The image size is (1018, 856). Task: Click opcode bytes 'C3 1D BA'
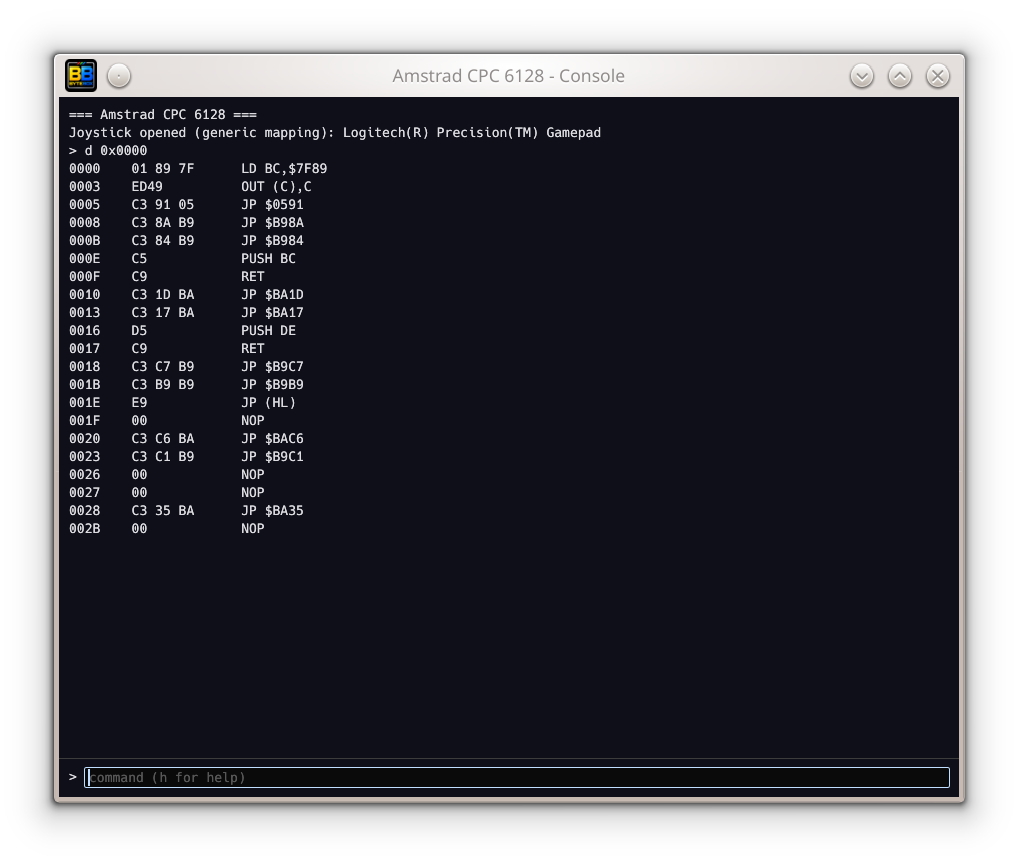pyautogui.click(x=163, y=295)
